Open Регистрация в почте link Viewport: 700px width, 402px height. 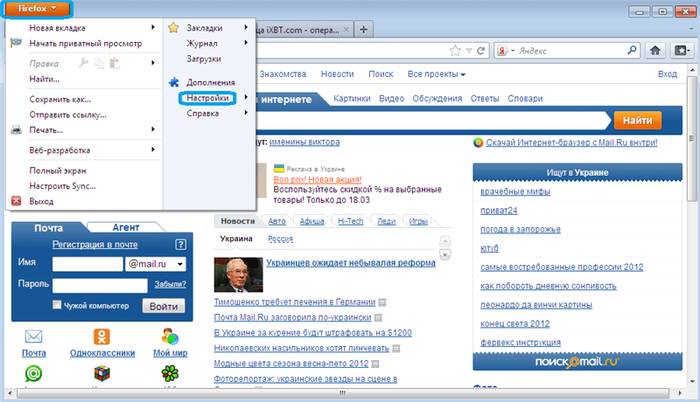95,244
